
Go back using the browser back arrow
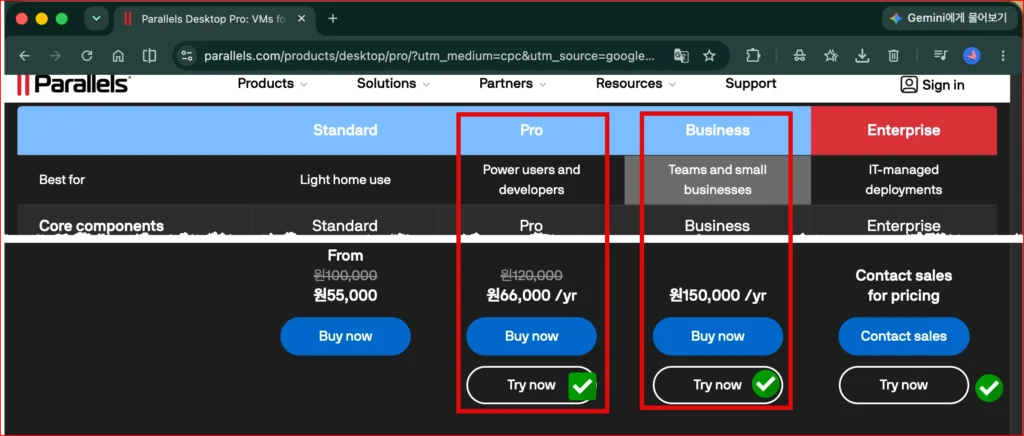[24, 56]
